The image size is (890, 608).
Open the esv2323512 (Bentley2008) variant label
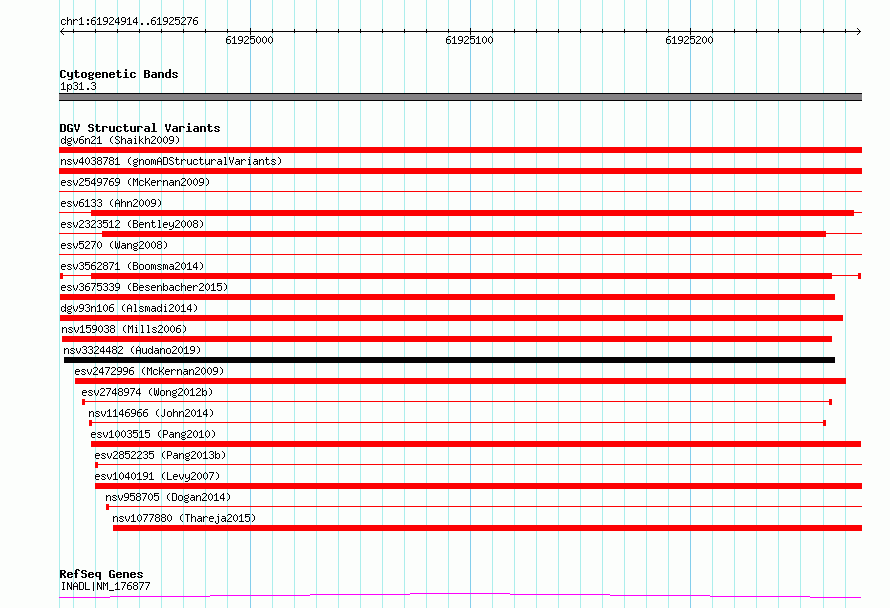132,224
